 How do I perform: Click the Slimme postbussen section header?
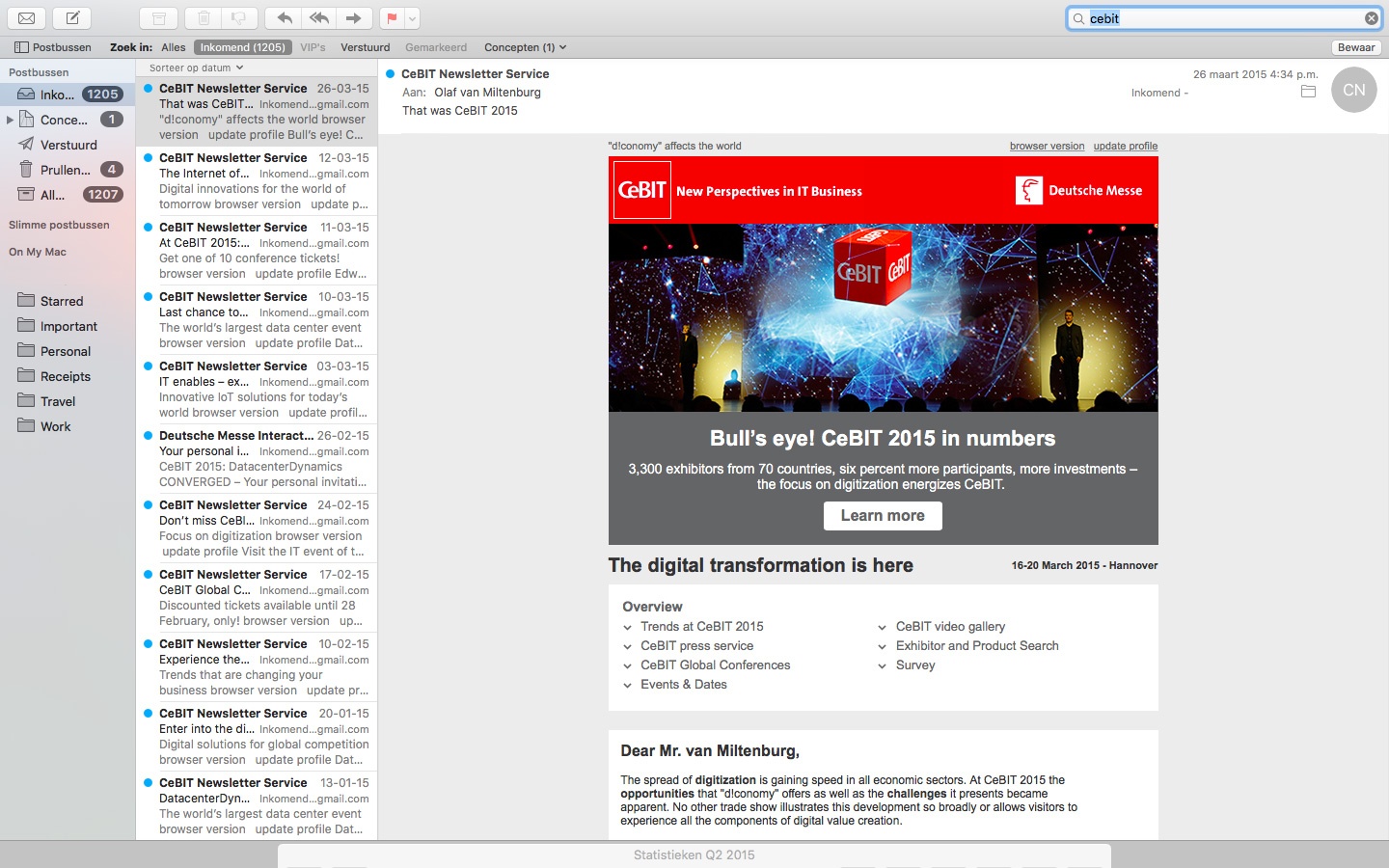[59, 225]
